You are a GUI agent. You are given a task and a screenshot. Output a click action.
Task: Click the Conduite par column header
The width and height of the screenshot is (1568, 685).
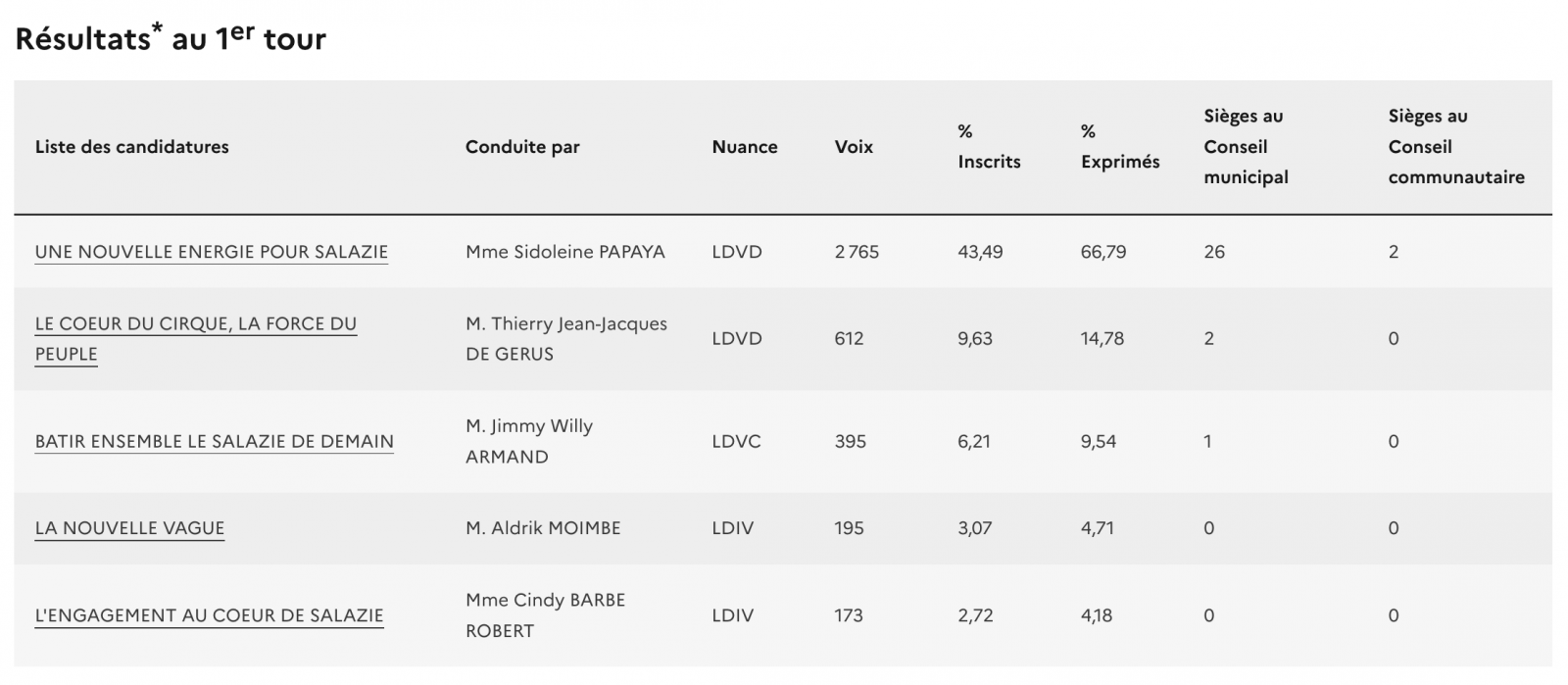tap(522, 147)
